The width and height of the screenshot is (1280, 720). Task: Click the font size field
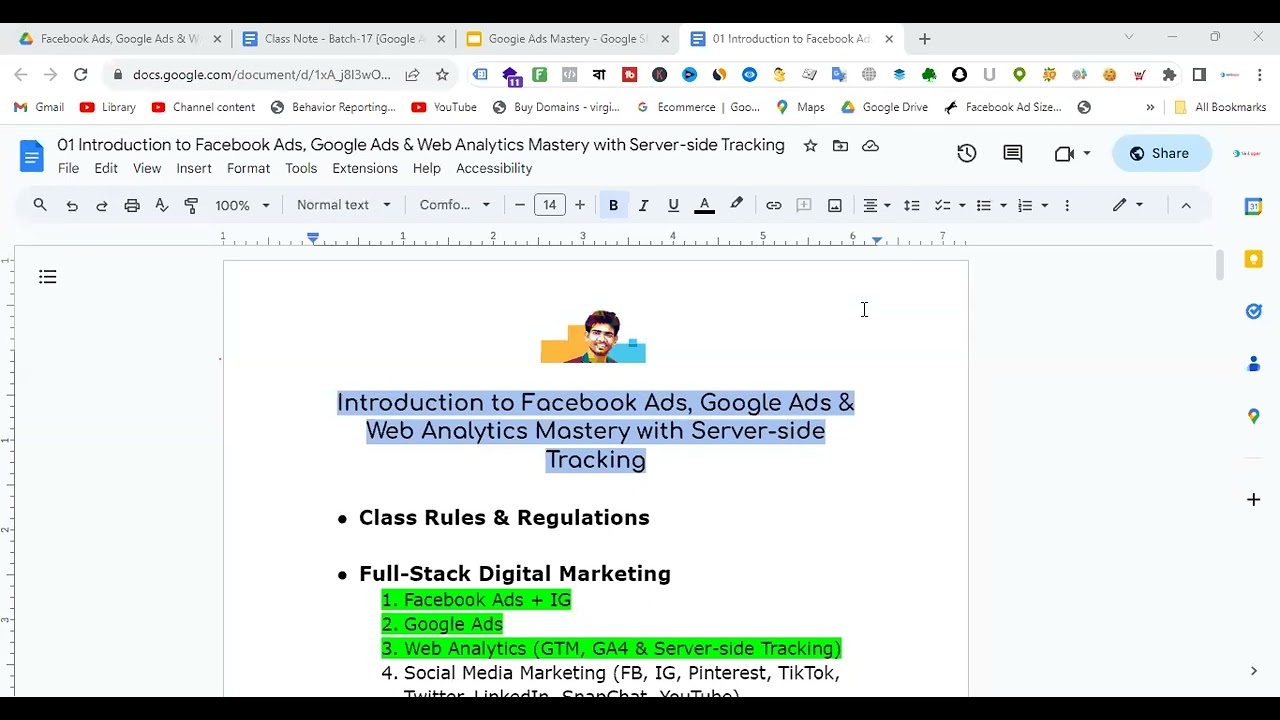[549, 205]
